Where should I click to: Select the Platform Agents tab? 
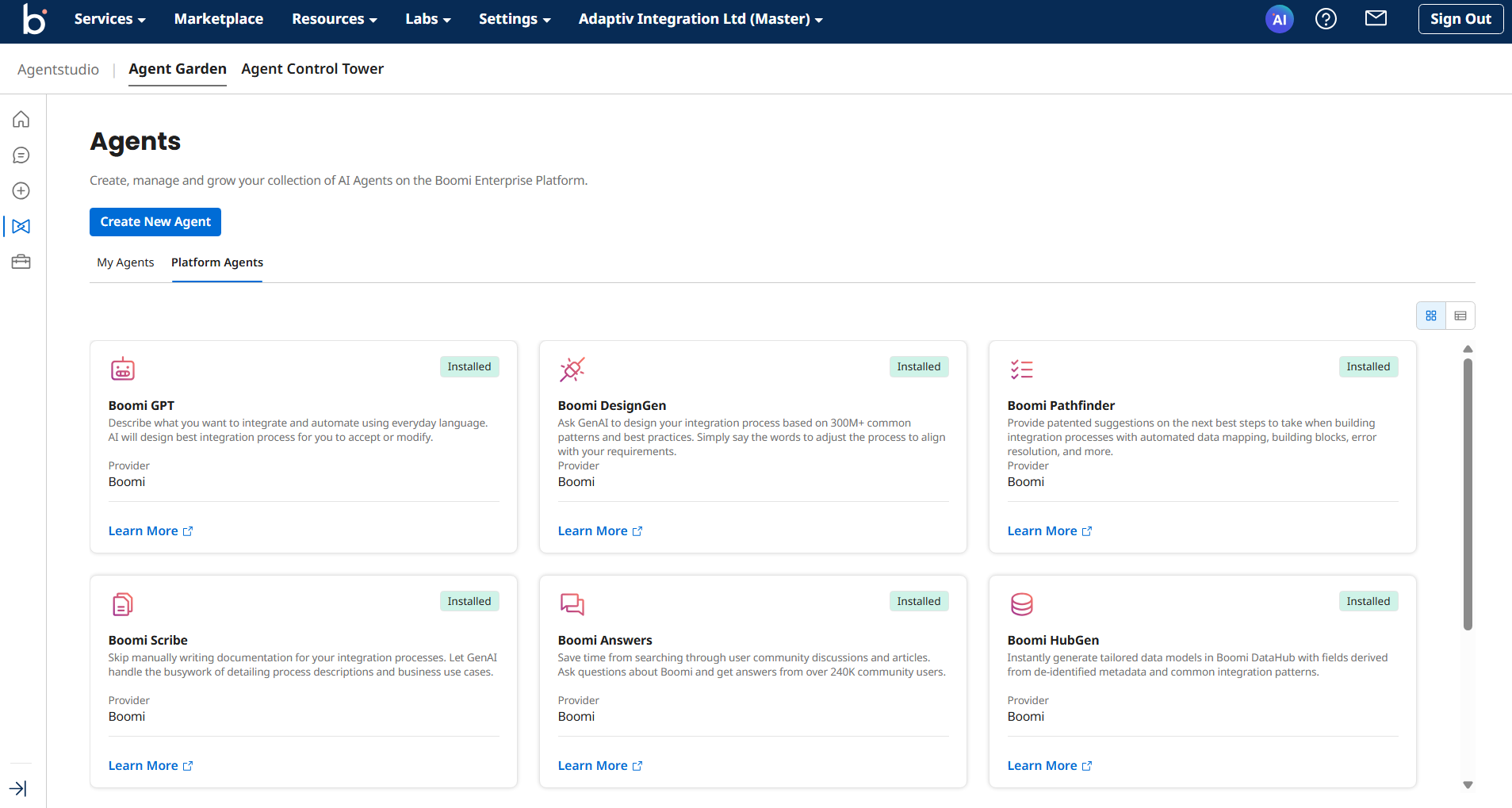tap(217, 262)
